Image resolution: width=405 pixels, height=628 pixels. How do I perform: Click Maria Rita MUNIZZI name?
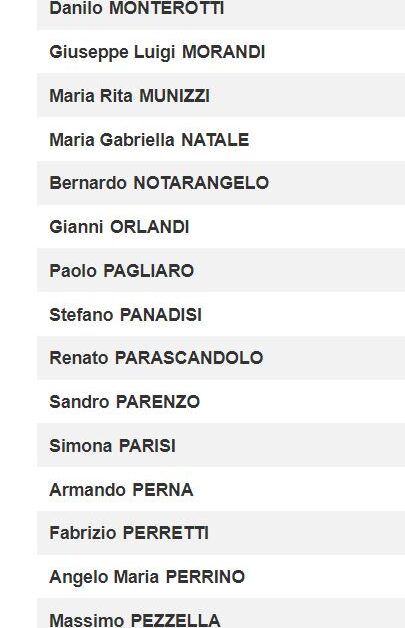(x=129, y=96)
